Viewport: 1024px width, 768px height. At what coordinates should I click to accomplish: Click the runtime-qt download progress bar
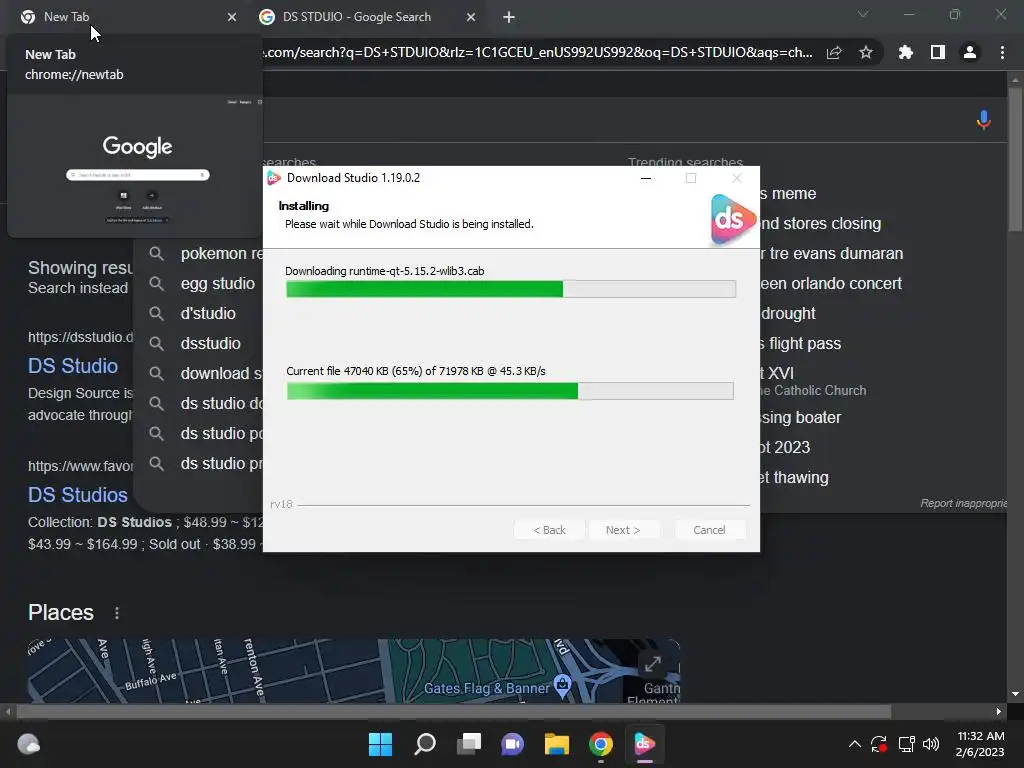coord(511,289)
